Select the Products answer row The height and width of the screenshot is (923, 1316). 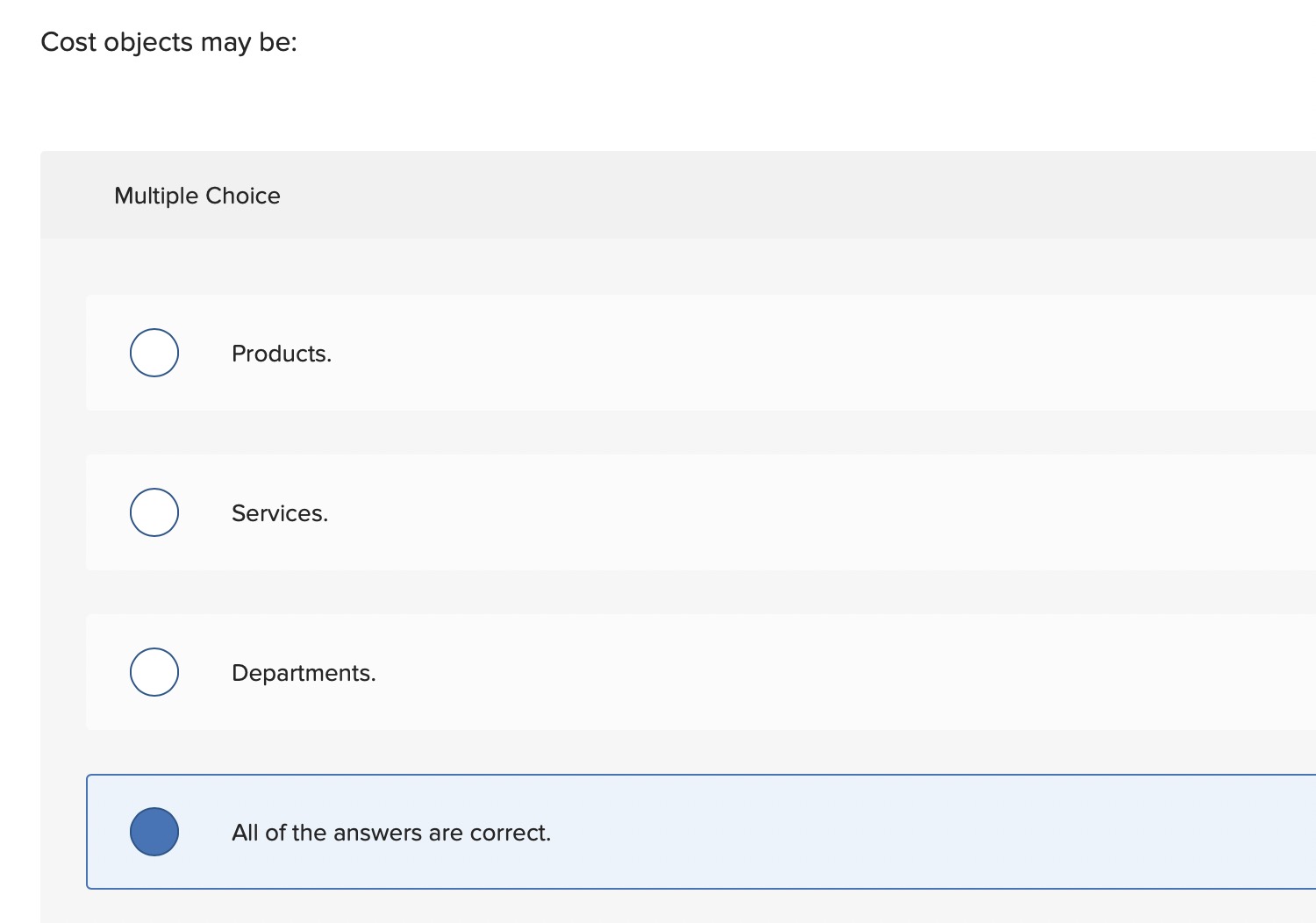[614, 353]
